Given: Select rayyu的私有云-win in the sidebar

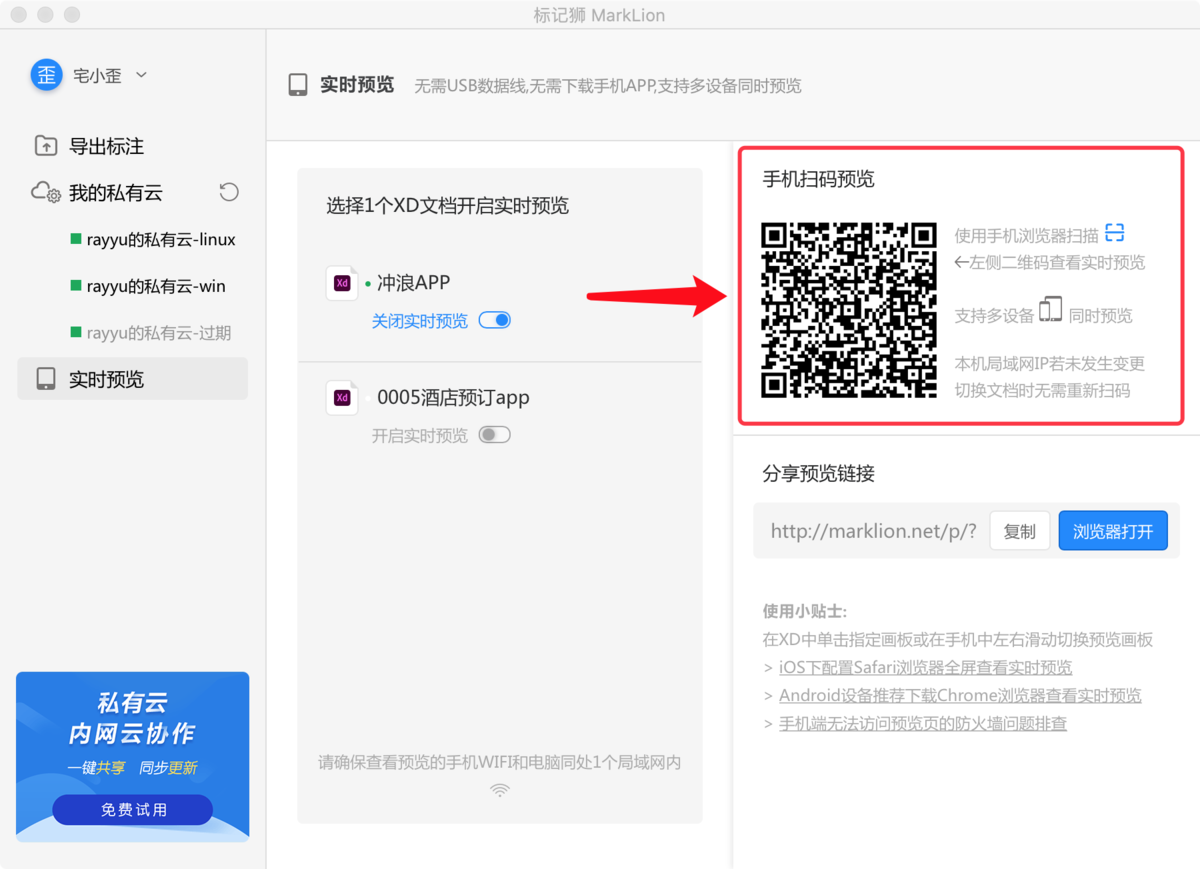Looking at the screenshot, I should (x=155, y=286).
